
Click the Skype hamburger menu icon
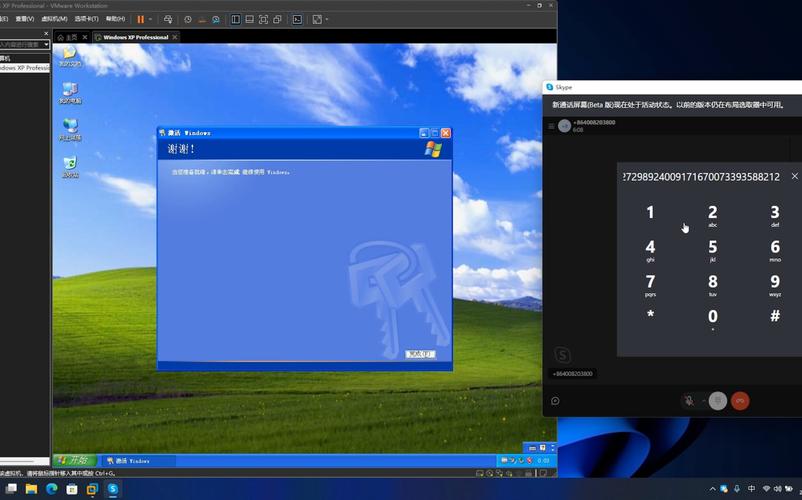pyautogui.click(x=551, y=126)
